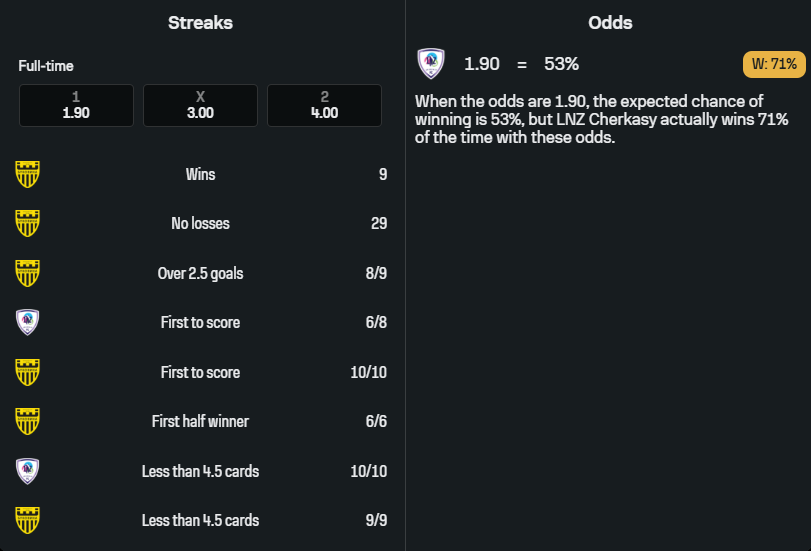Click the Wins streak row label
811x551 pixels.
(x=200, y=174)
